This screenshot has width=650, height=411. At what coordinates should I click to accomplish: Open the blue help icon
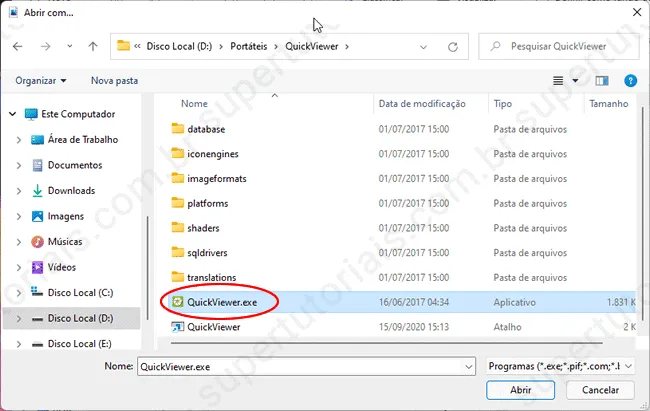[630, 80]
